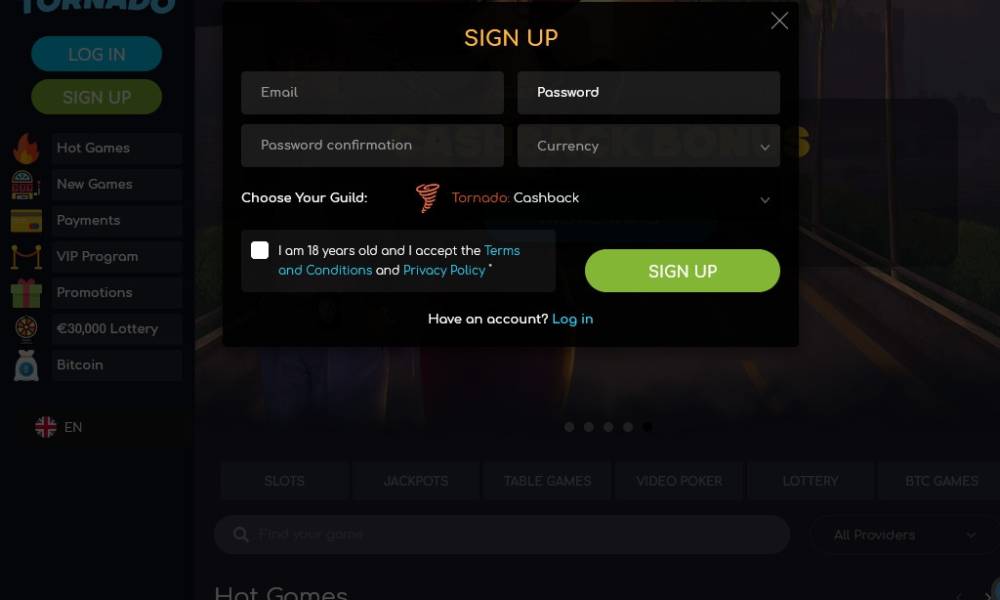The width and height of the screenshot is (1000, 600).
Task: Focus the Email input field
Action: click(372, 92)
